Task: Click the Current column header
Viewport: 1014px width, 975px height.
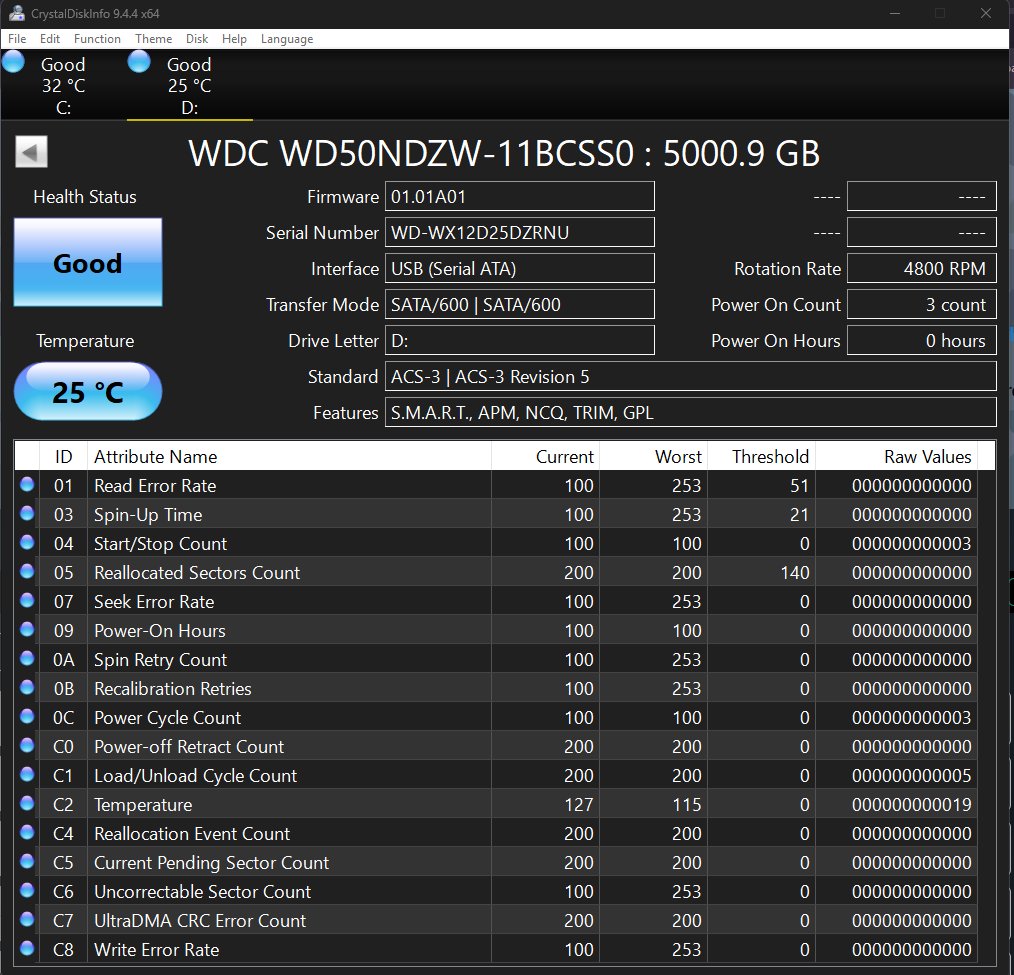Action: point(546,456)
